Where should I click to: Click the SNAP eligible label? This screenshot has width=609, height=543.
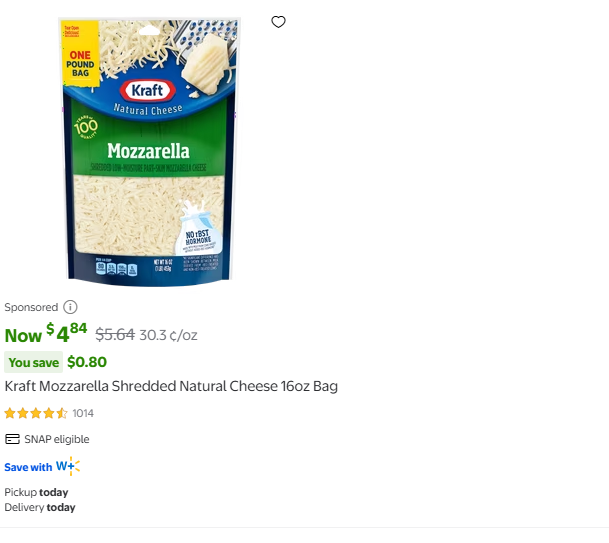(57, 439)
